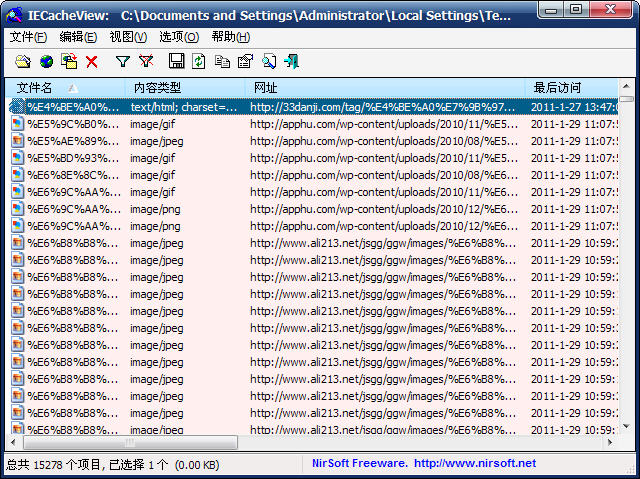Screen dimensions: 640x479
Task: Sort by the 文件名 column header
Action: [x=65, y=87]
